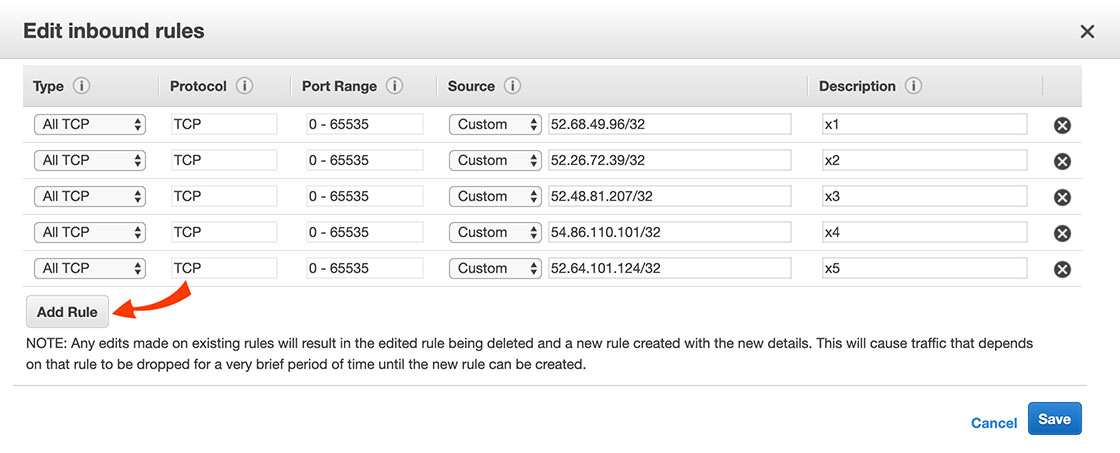Open Type dropdown for rule x3
The image size is (1120, 453).
tap(90, 196)
